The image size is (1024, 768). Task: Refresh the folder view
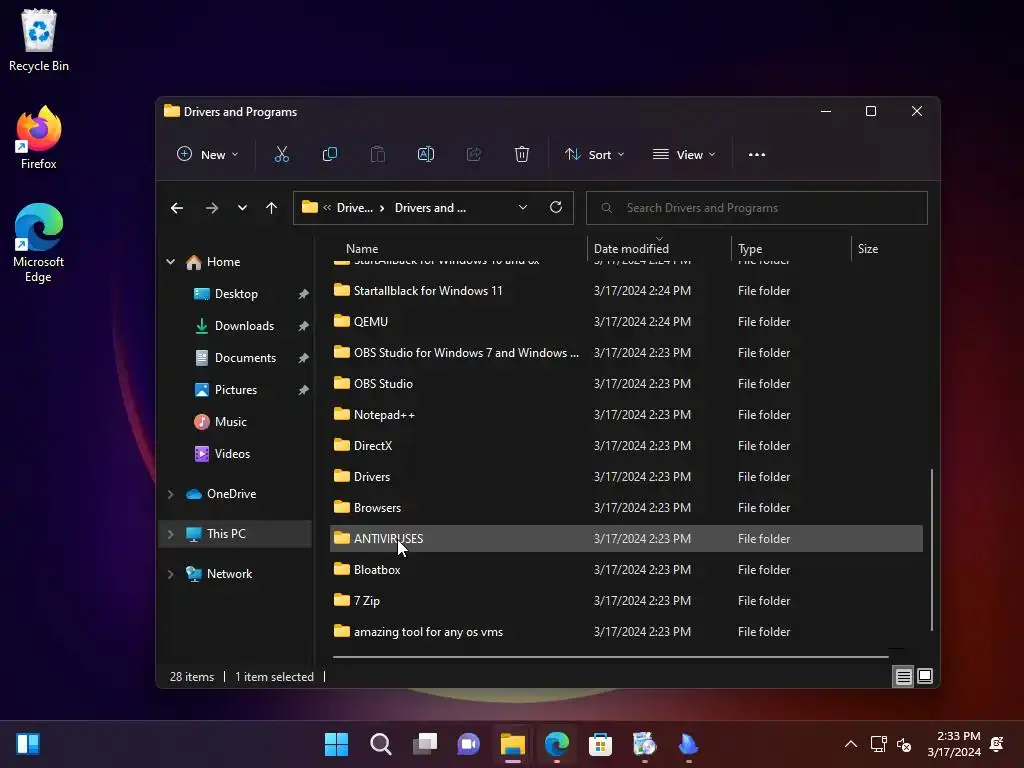point(556,207)
